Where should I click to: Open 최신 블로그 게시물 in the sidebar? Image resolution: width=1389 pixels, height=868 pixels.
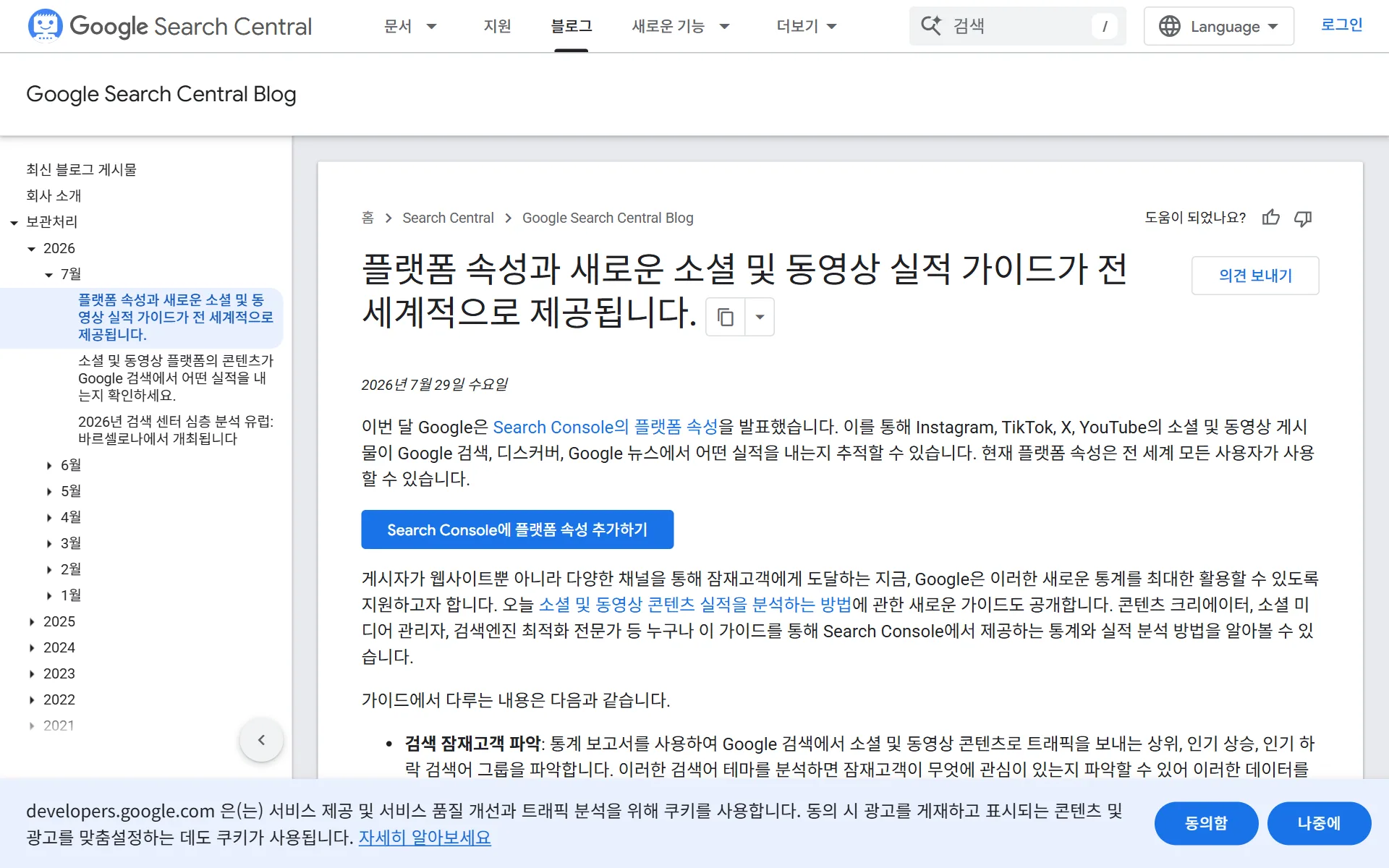(x=81, y=169)
